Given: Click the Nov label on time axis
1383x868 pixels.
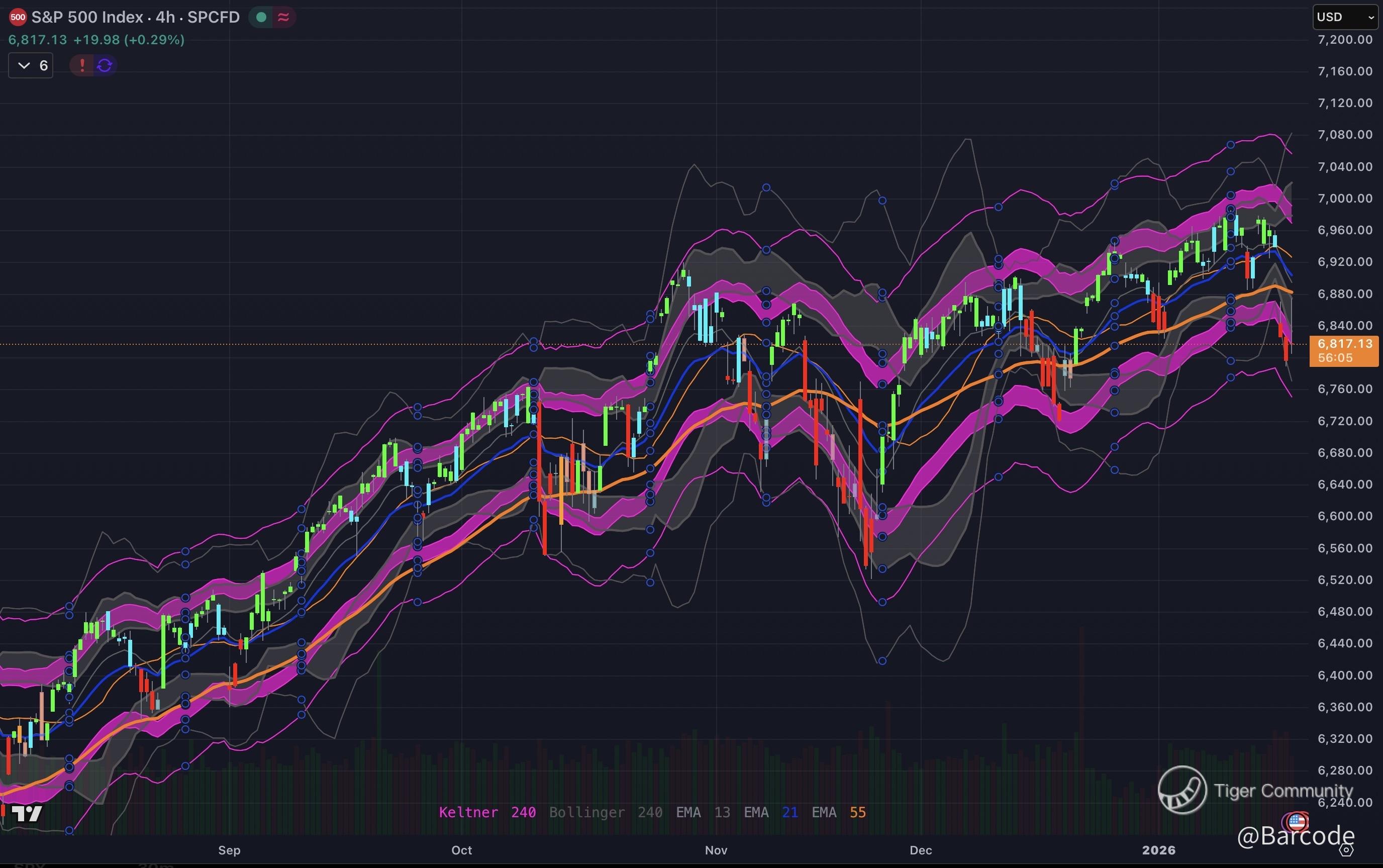Looking at the screenshot, I should point(716,850).
